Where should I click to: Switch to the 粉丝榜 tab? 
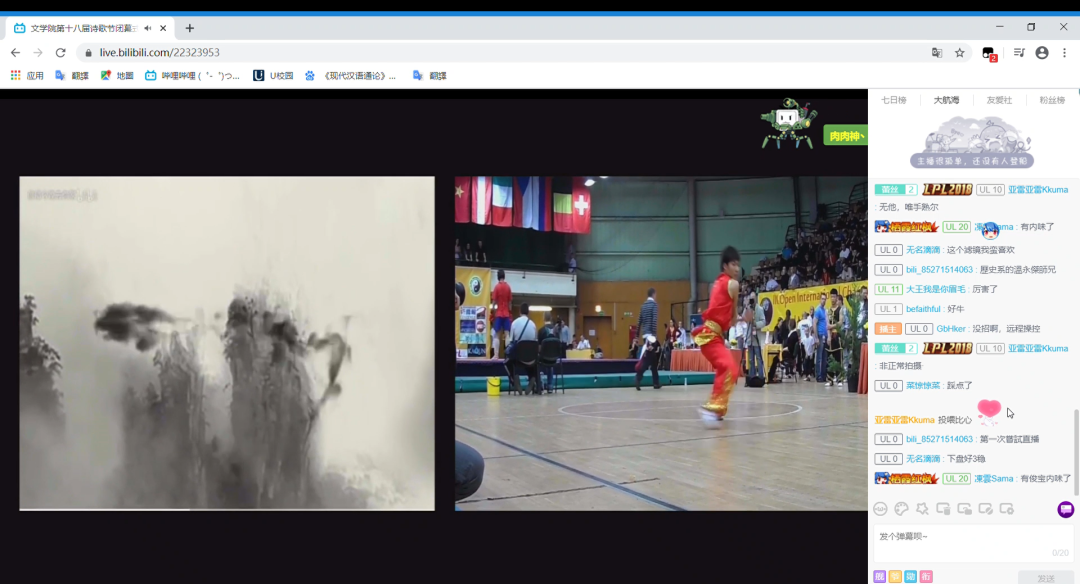point(1052,100)
